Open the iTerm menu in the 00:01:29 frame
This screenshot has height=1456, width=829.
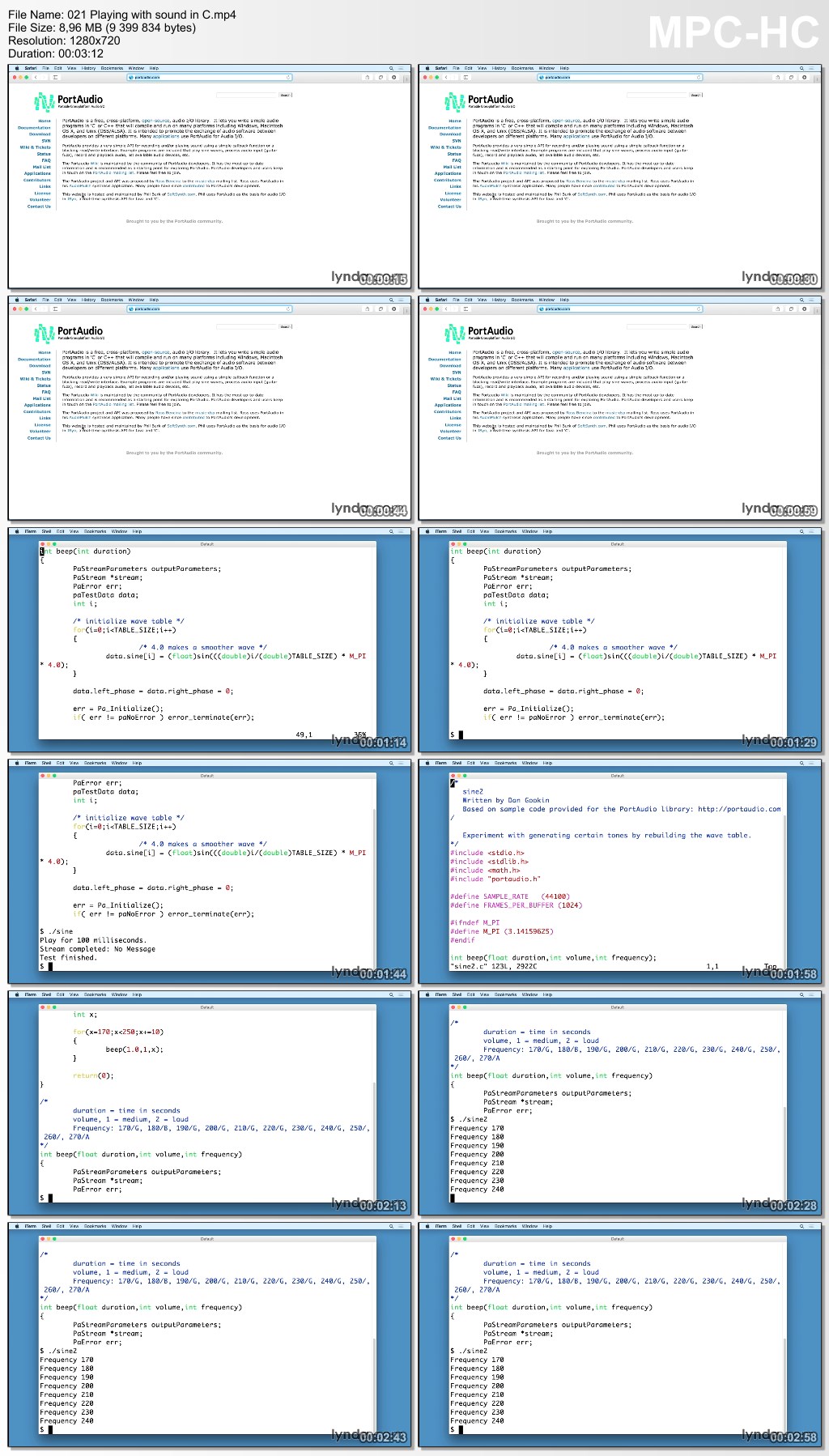[441, 531]
